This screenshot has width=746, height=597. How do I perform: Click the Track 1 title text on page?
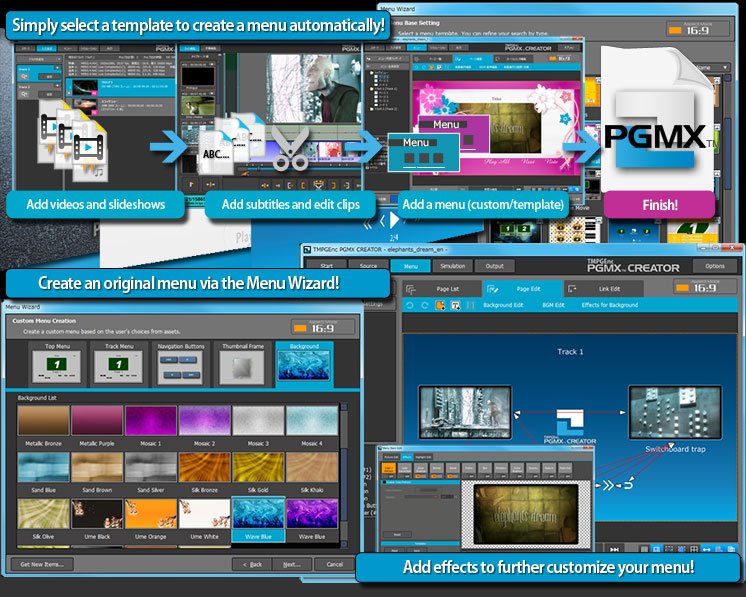tap(570, 352)
